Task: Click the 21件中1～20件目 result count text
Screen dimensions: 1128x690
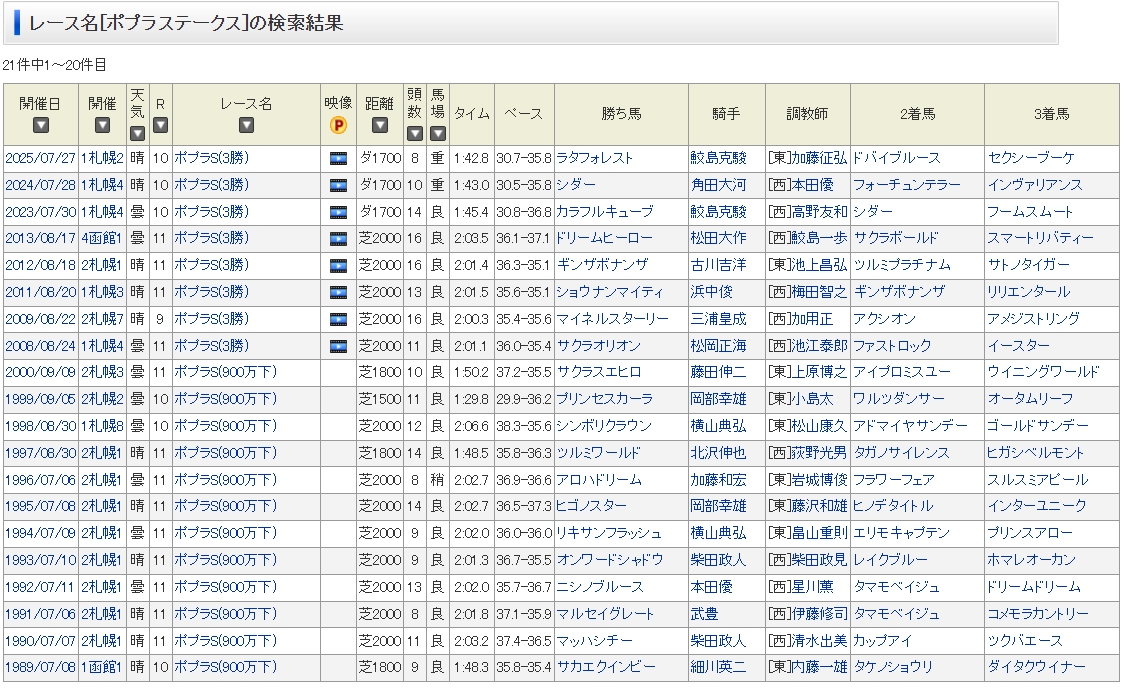Action: coord(55,65)
